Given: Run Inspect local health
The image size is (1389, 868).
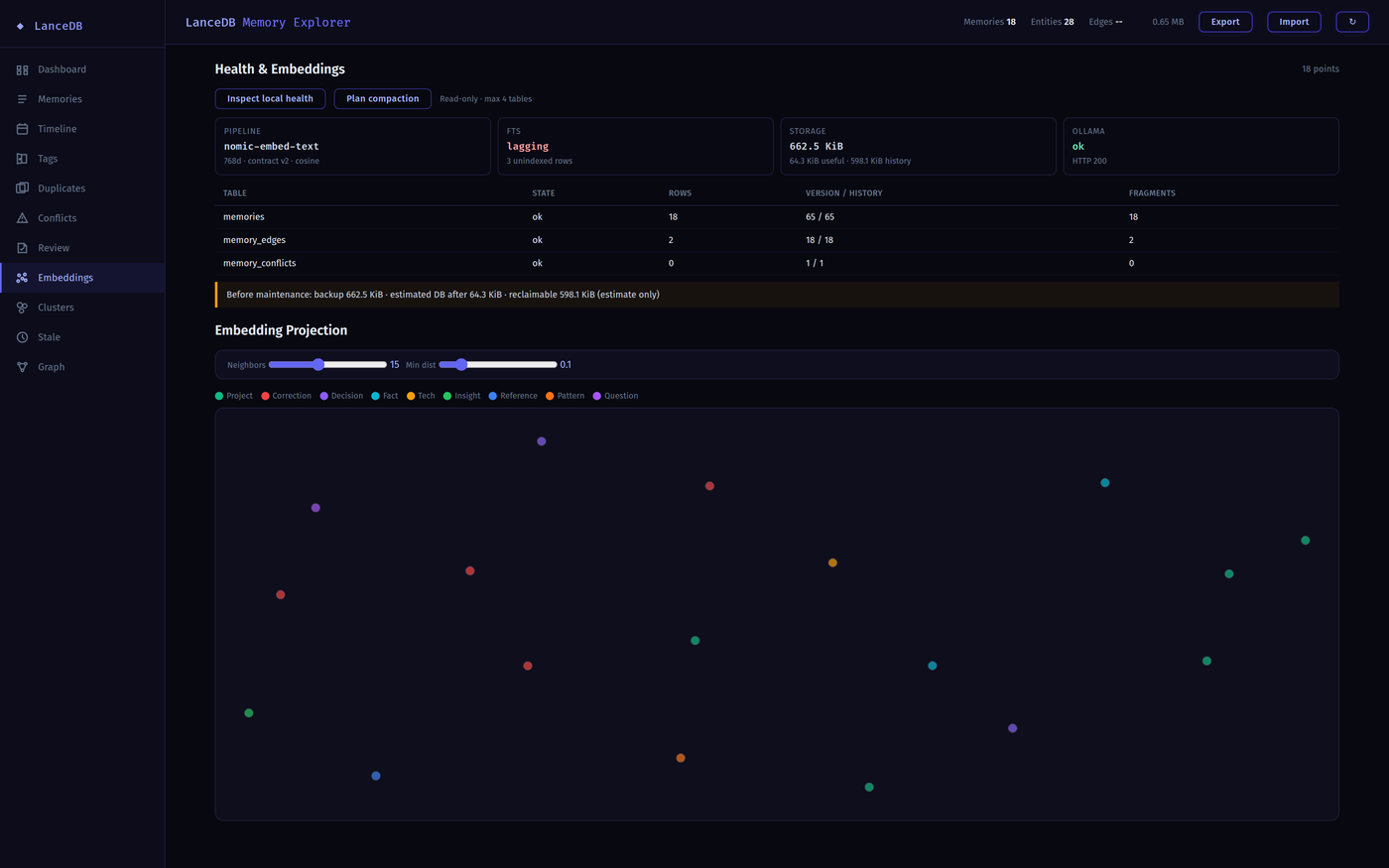Looking at the screenshot, I should (x=270, y=98).
